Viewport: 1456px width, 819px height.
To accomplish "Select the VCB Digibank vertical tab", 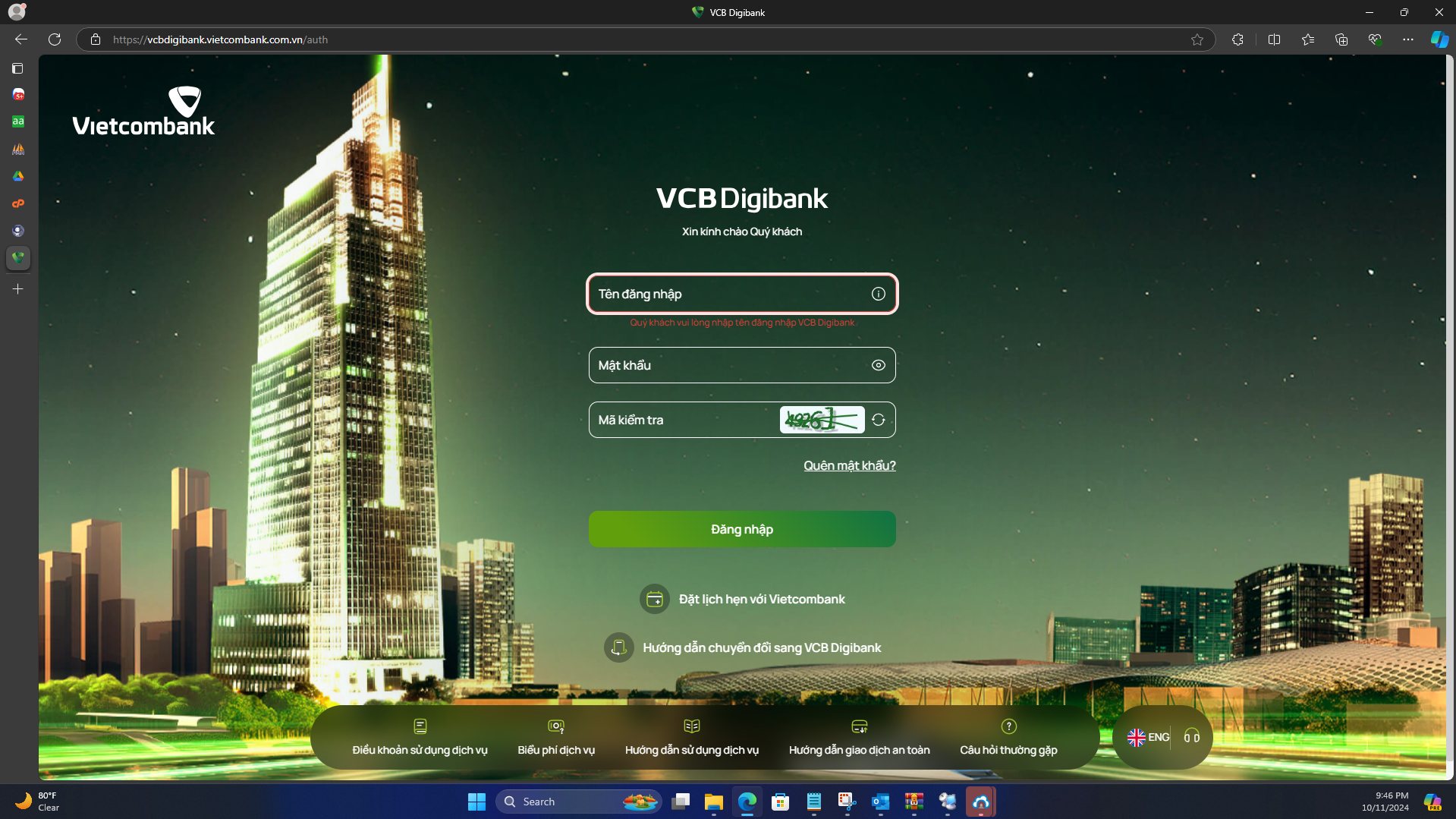I will [18, 258].
